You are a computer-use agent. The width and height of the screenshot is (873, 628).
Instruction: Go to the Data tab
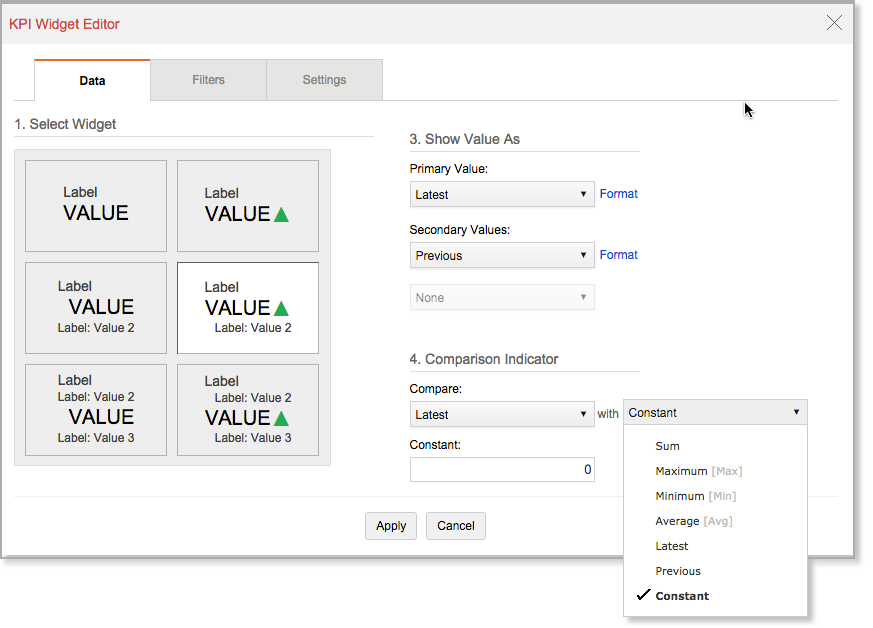click(92, 81)
